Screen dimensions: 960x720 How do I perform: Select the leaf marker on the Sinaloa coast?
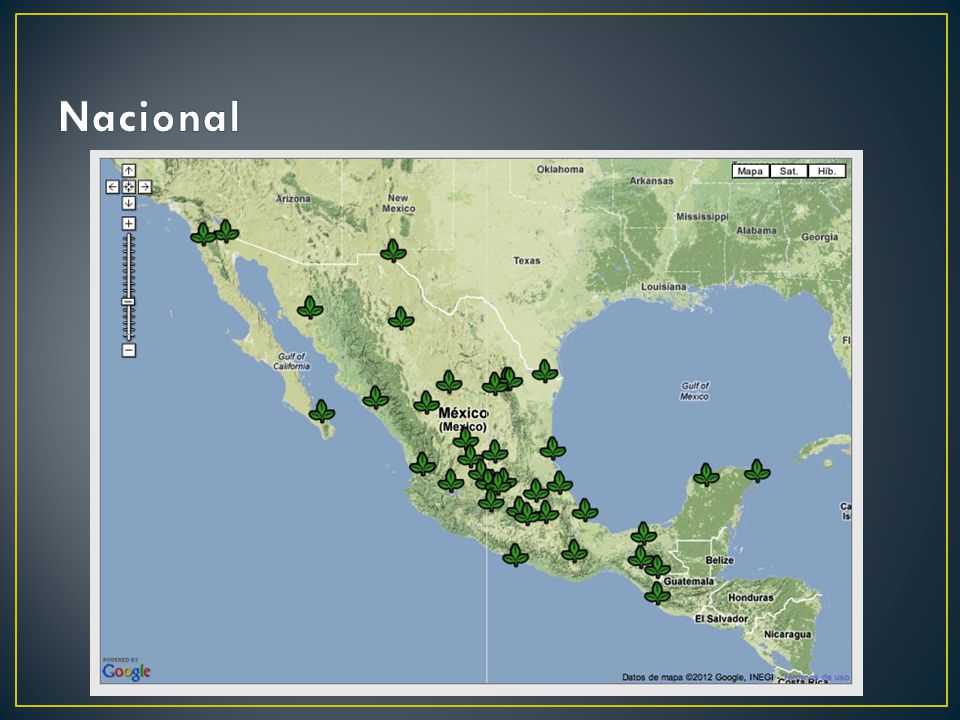click(376, 398)
